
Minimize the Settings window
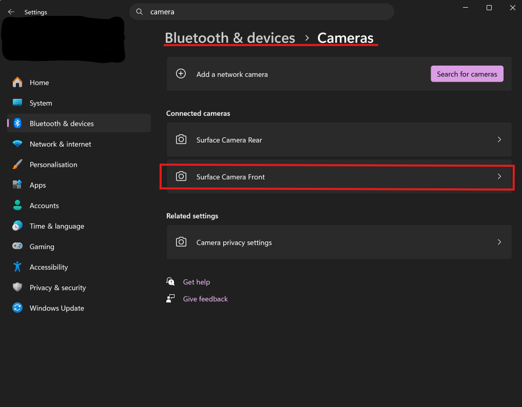pyautogui.click(x=466, y=8)
